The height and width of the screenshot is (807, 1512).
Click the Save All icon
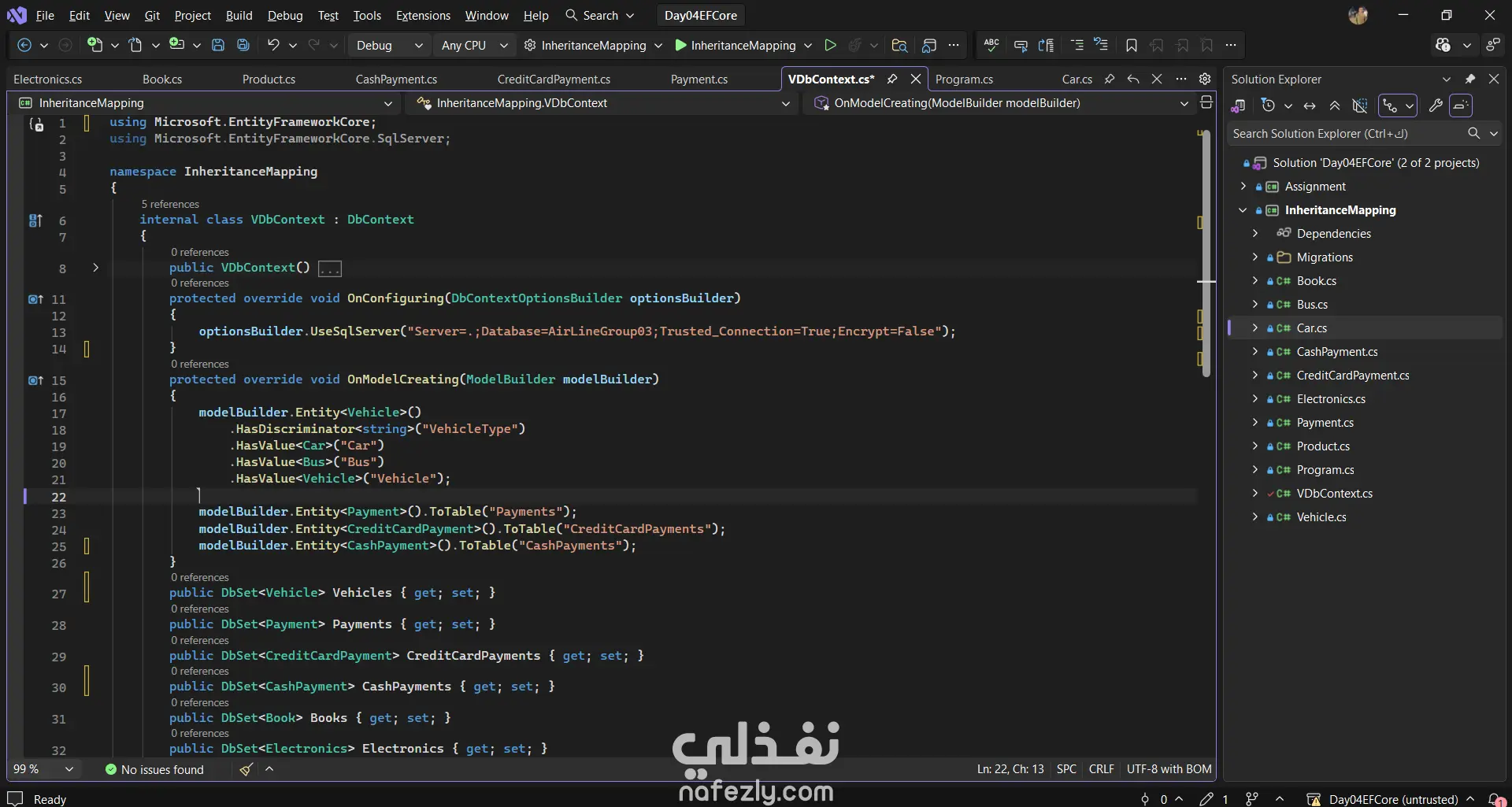pos(243,46)
